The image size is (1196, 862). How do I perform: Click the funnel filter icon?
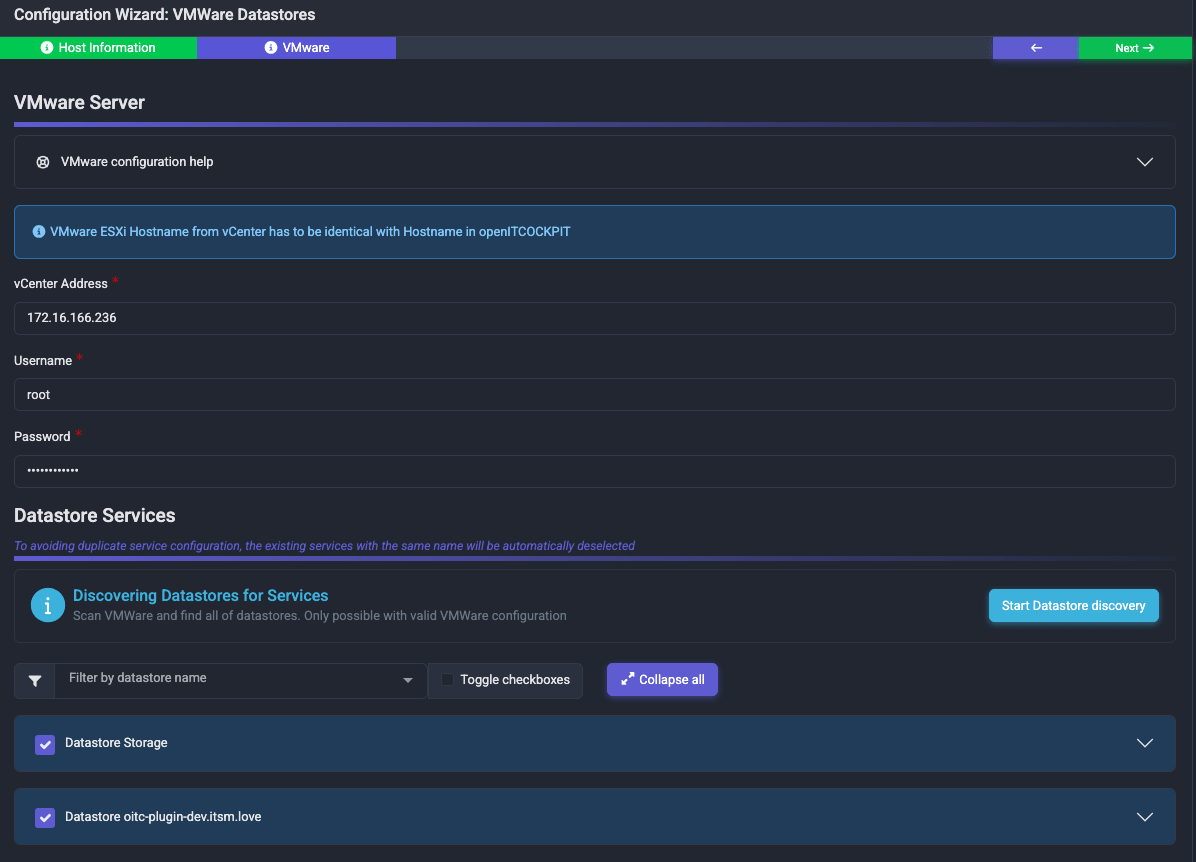point(35,680)
